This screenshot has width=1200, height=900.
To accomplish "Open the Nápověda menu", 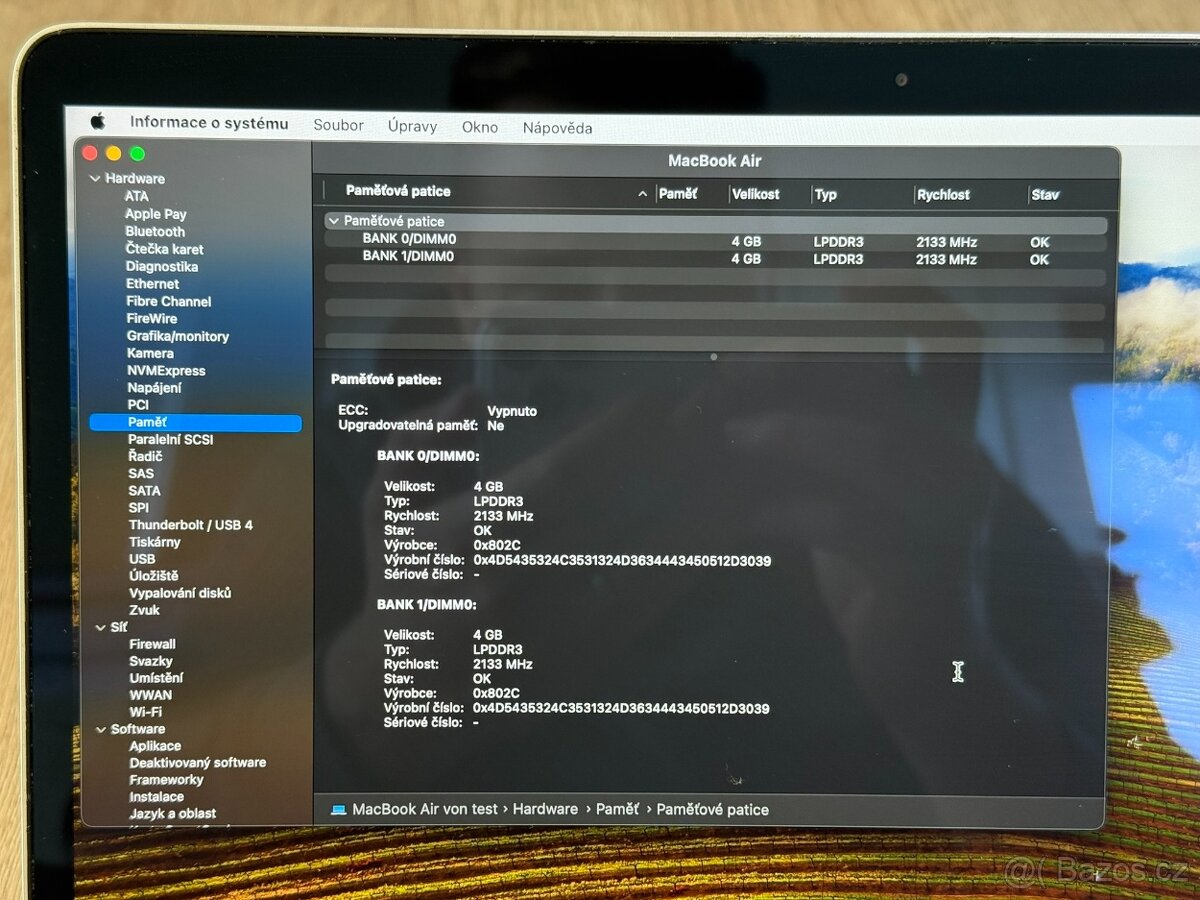I will (x=557, y=128).
